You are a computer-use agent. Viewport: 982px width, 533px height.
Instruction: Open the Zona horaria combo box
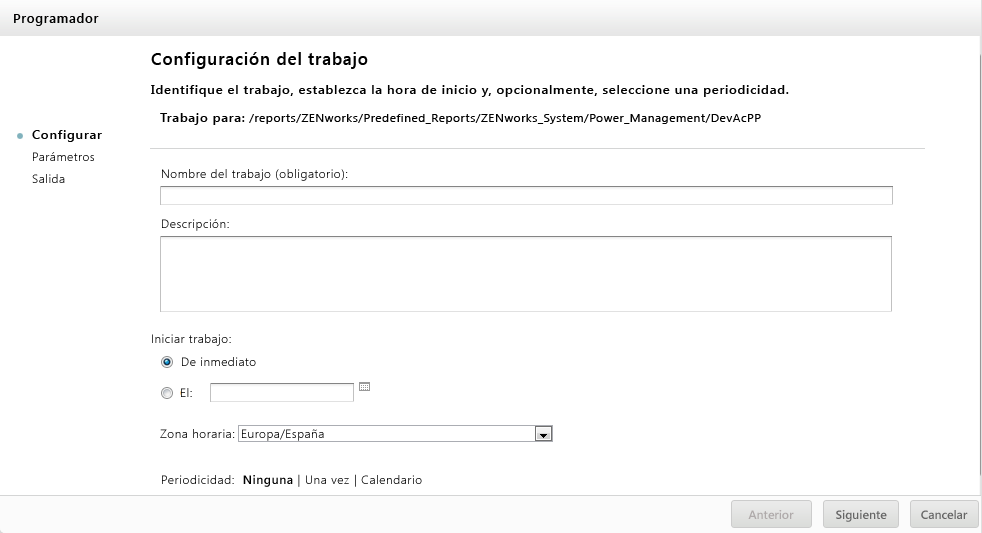(x=387, y=434)
